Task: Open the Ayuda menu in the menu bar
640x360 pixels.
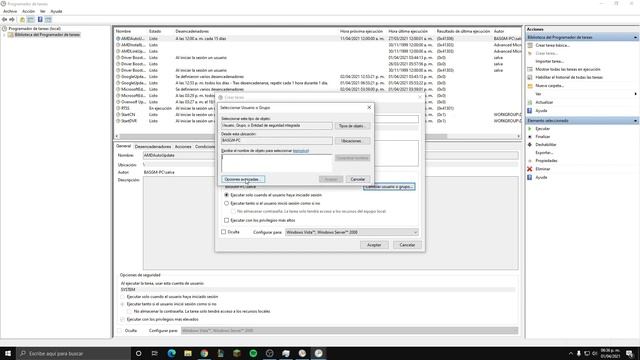Action: [x=56, y=11]
